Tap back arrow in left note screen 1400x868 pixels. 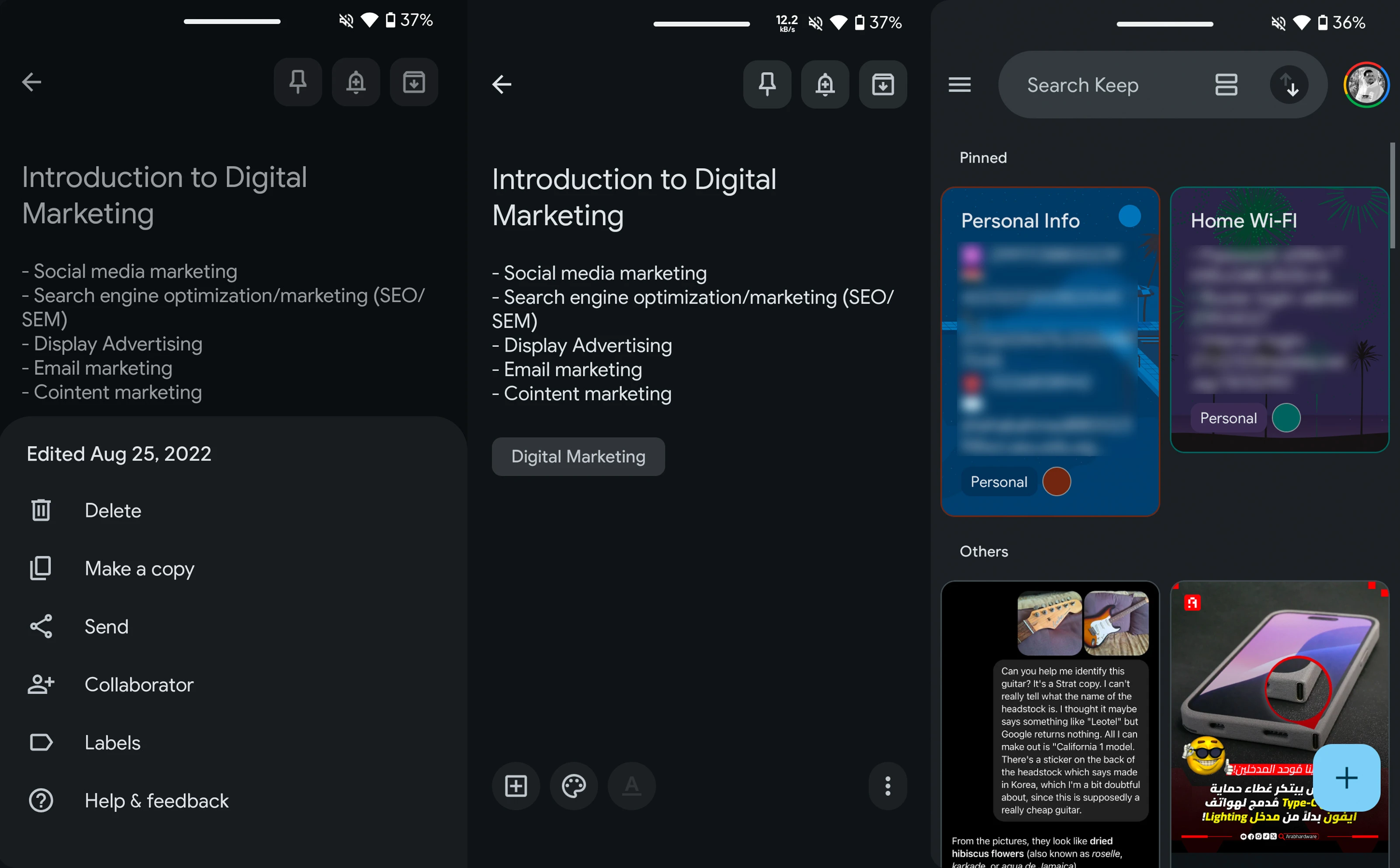(x=31, y=82)
